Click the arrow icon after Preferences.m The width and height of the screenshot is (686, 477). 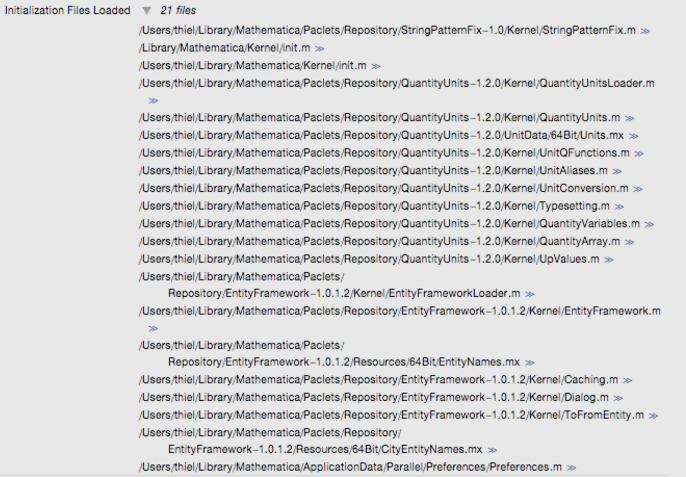(571, 468)
